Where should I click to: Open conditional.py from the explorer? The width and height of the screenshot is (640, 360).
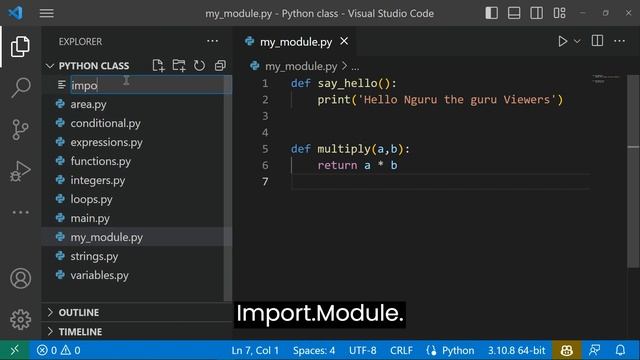coord(105,123)
